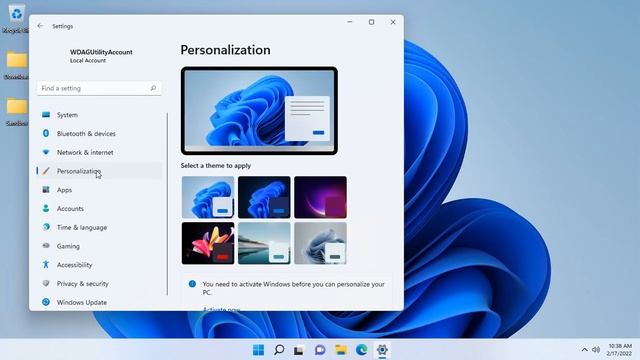Launch Microsoft Edge from taskbar
Viewport: 640px width, 360px height.
point(362,350)
